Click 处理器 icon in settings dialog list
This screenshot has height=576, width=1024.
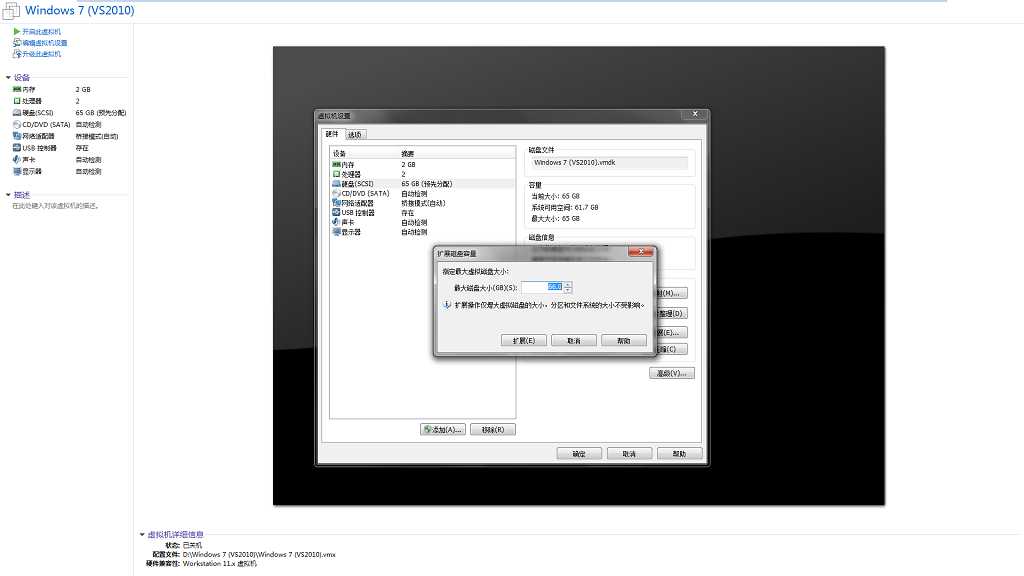pyautogui.click(x=336, y=174)
